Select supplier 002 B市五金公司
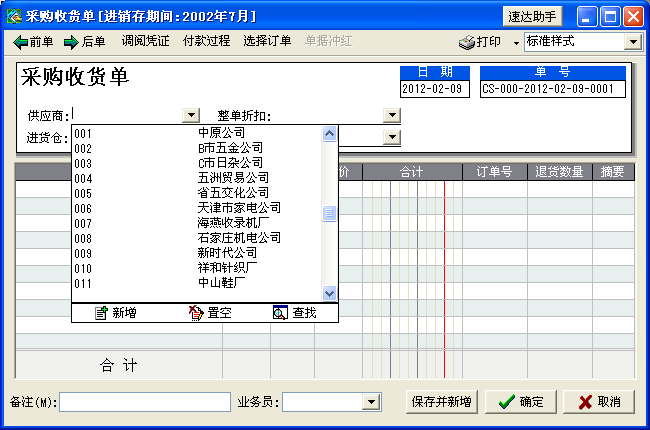 point(197,148)
